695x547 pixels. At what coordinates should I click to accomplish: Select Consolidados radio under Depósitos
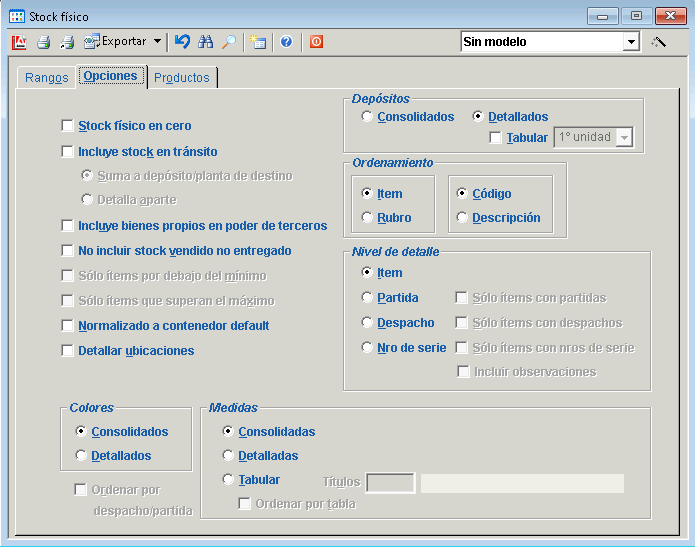[x=367, y=117]
